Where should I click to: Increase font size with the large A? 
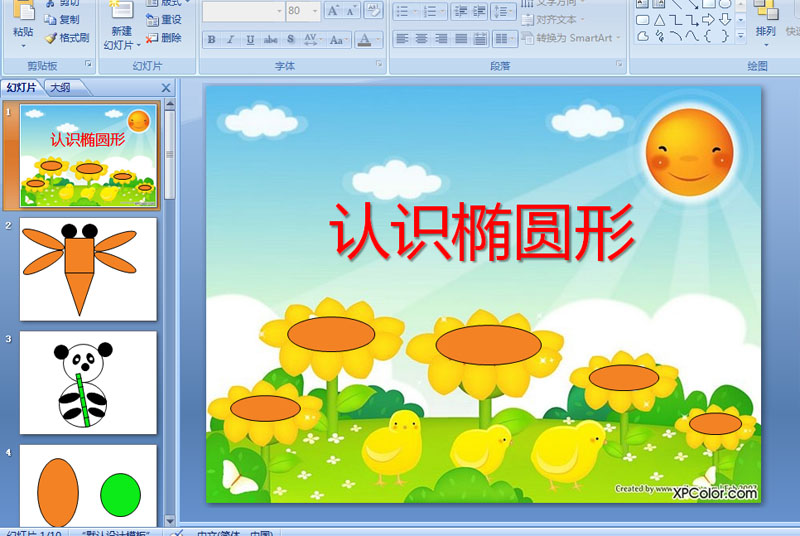tap(333, 11)
